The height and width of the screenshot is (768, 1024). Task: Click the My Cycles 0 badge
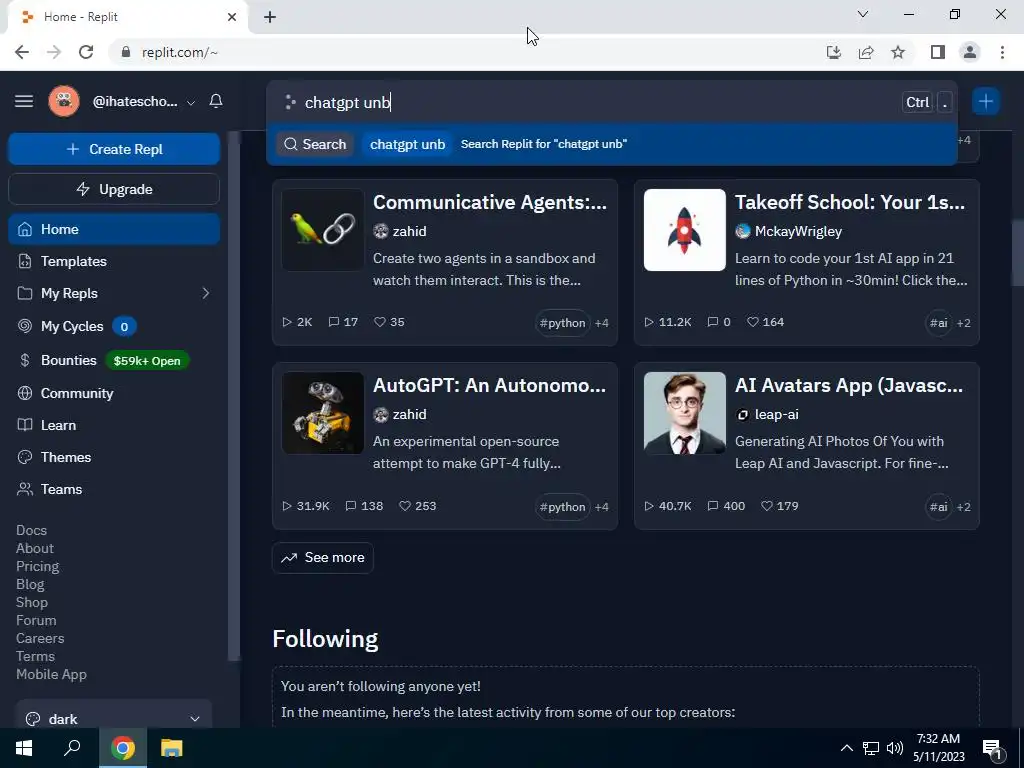click(124, 327)
